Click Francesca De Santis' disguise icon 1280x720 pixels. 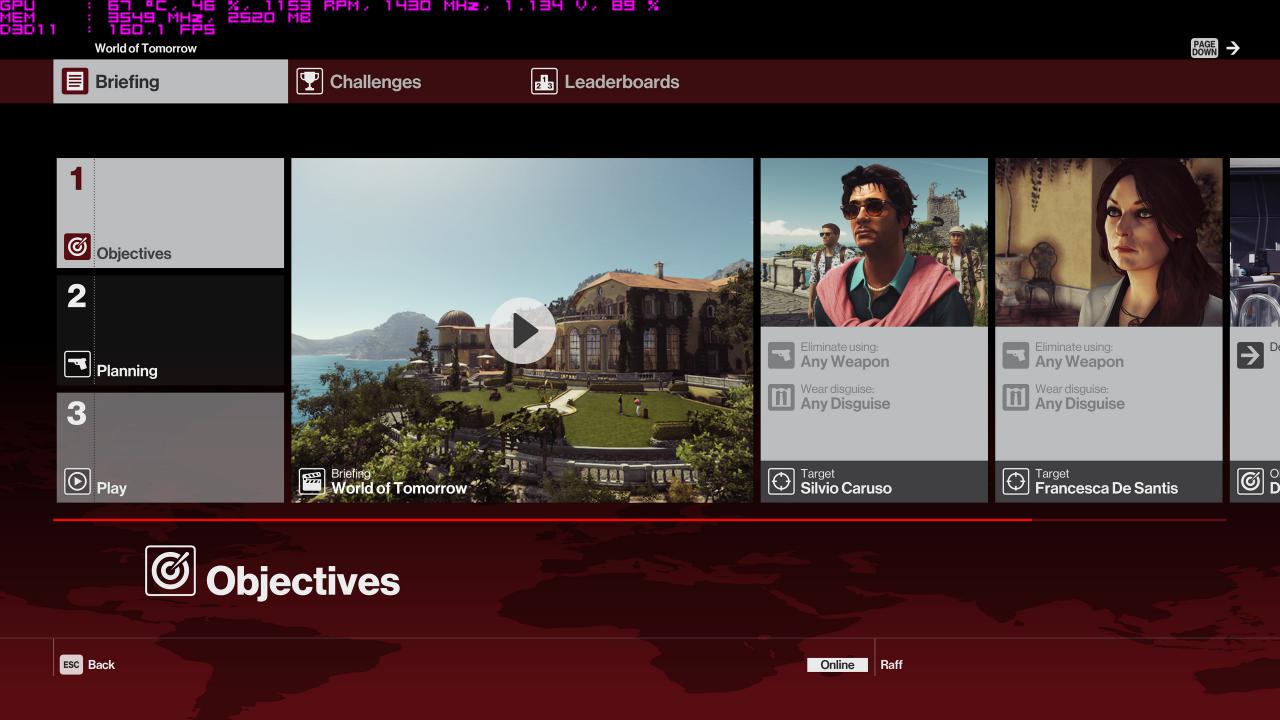click(x=1015, y=397)
